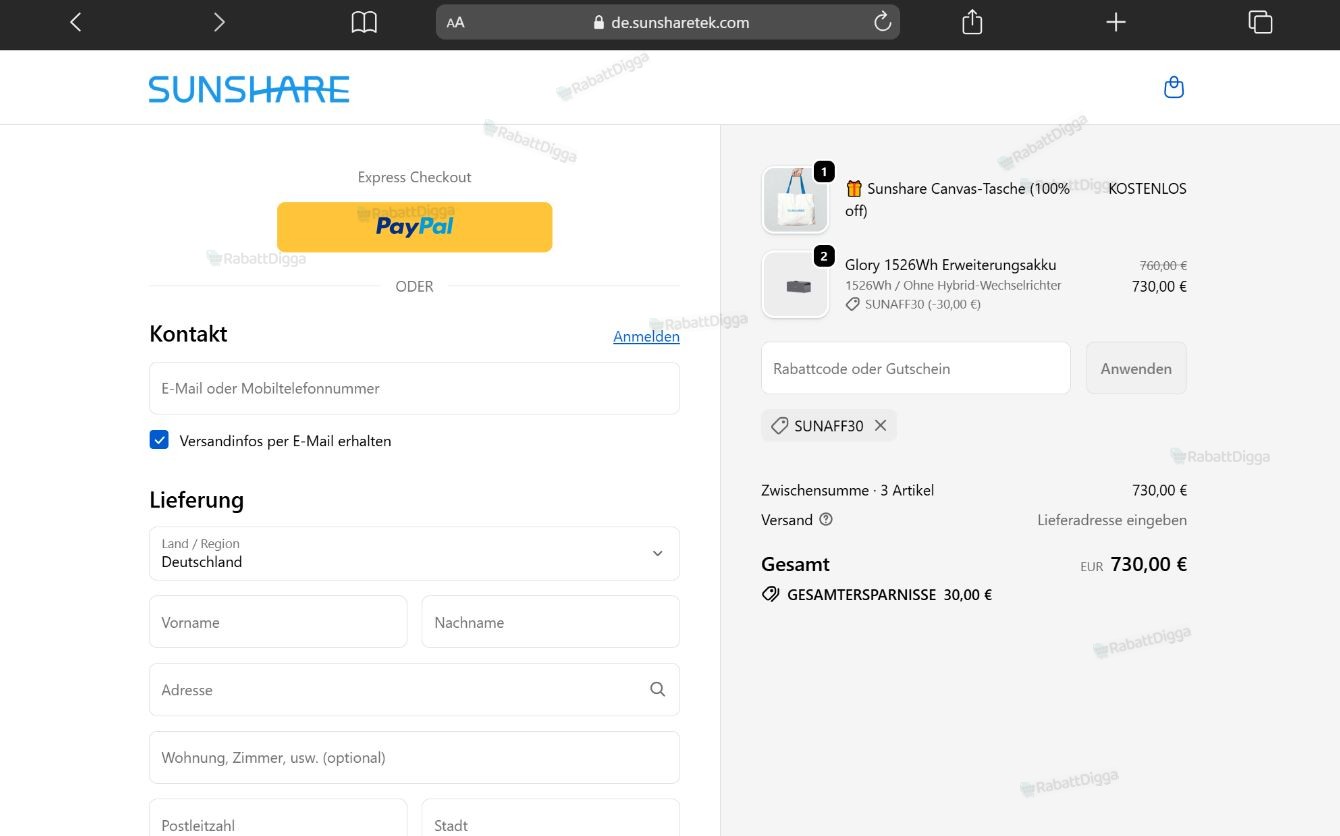1340x836 pixels.
Task: Focus the Vorname field
Action: point(278,622)
